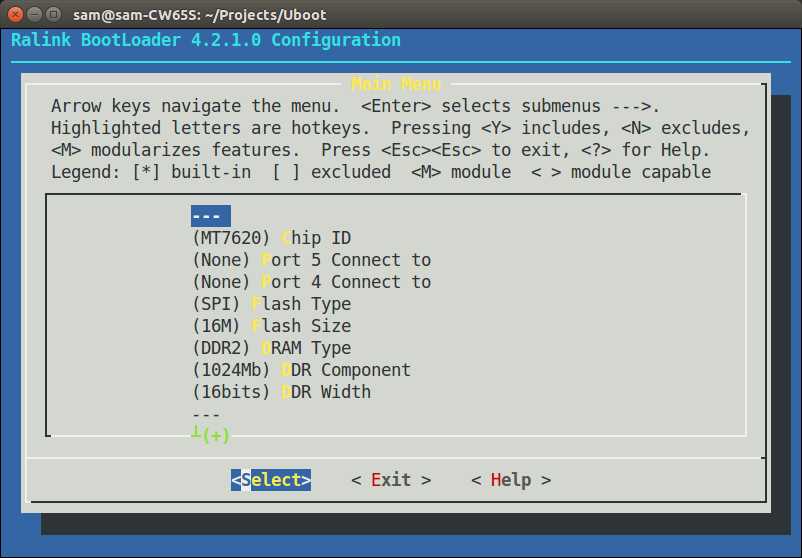Click the Main Menu title text
The width and height of the screenshot is (802, 558).
(396, 84)
